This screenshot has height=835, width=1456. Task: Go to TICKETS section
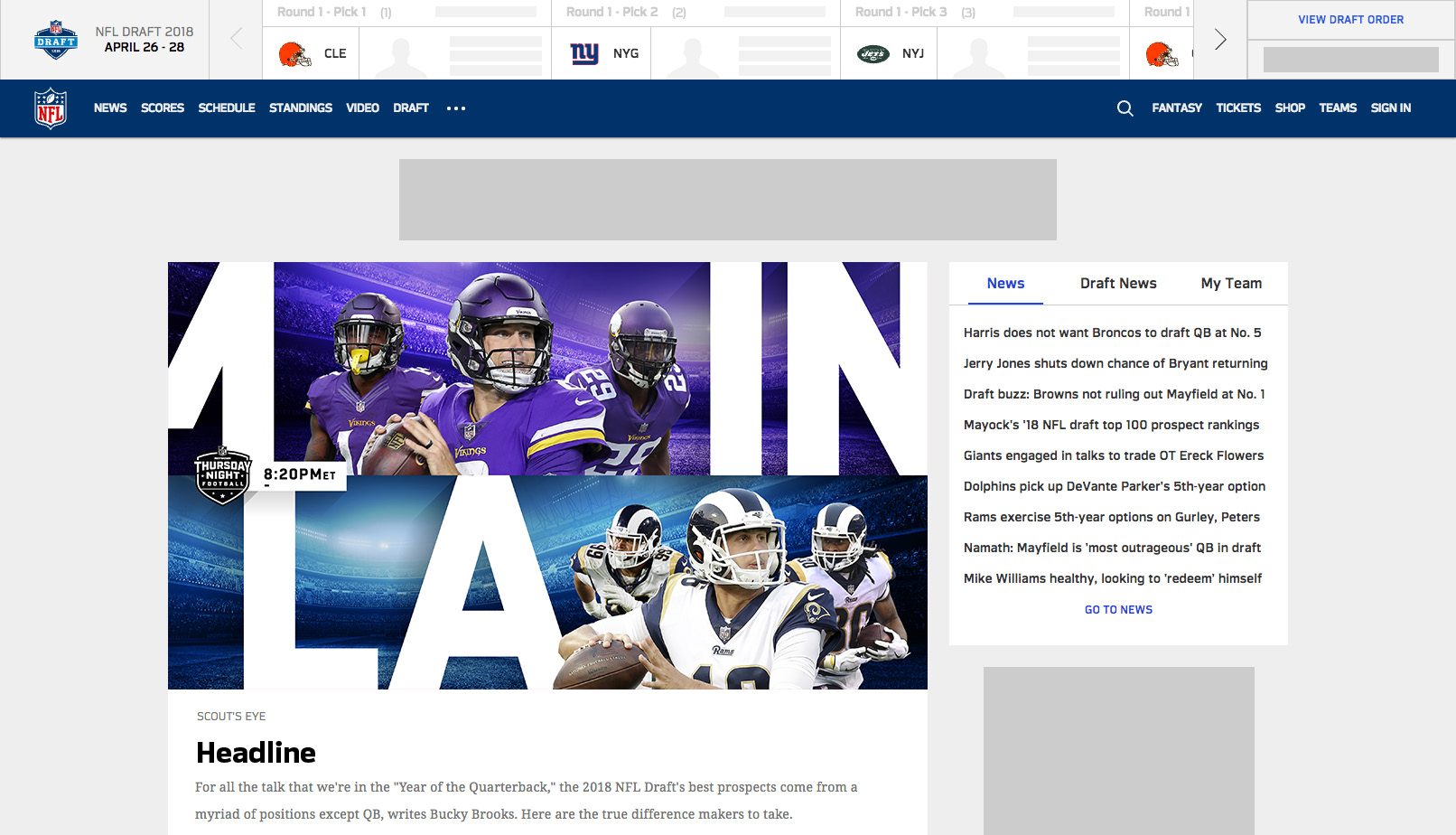1238,108
